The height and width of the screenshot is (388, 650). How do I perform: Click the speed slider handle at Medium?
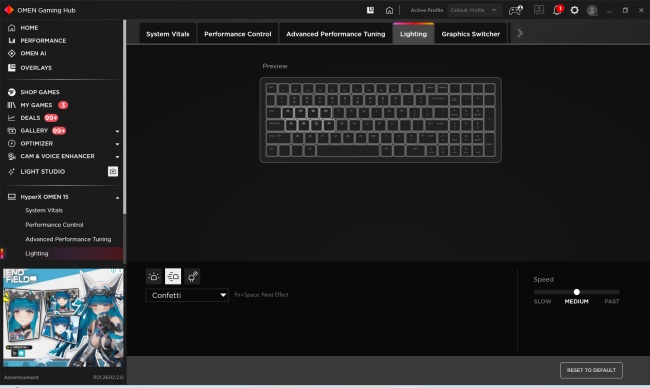(x=577, y=292)
